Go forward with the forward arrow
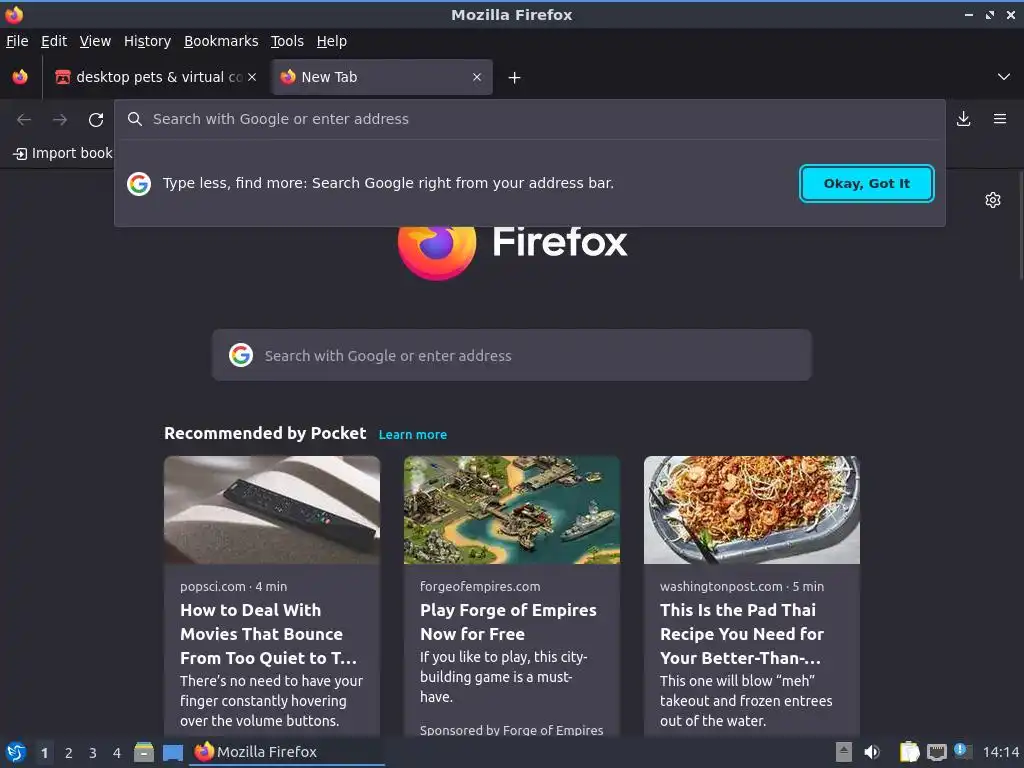 click(x=60, y=120)
